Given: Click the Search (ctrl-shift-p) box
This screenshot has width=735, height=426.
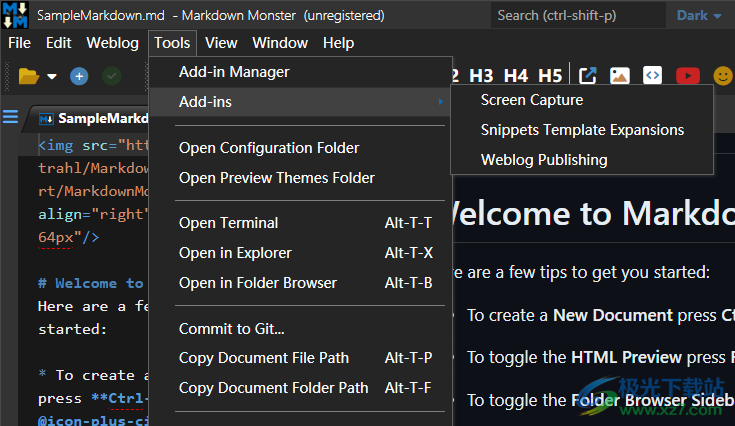Looking at the screenshot, I should point(578,15).
